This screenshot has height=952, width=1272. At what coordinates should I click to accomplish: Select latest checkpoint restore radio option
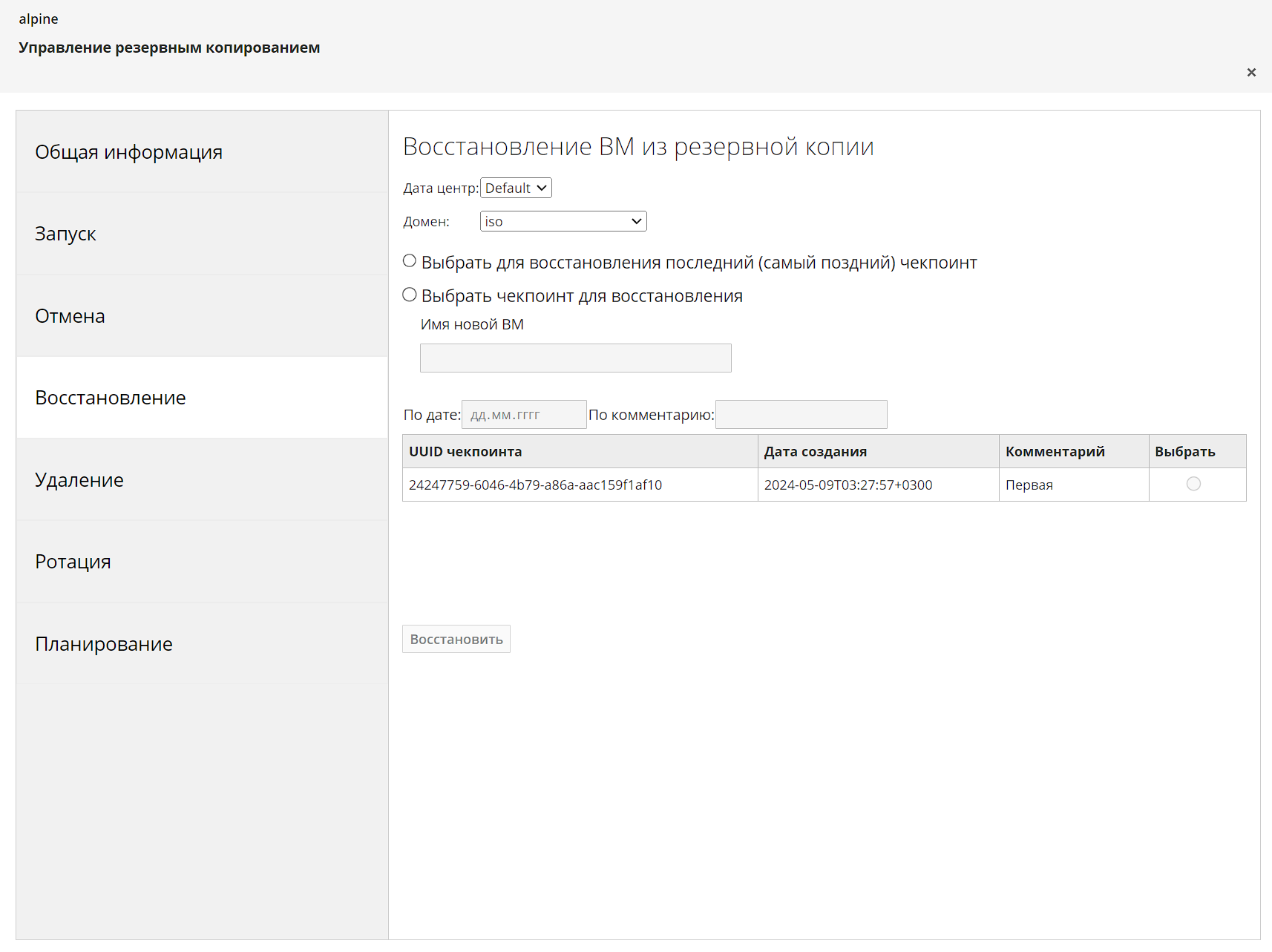coord(410,261)
